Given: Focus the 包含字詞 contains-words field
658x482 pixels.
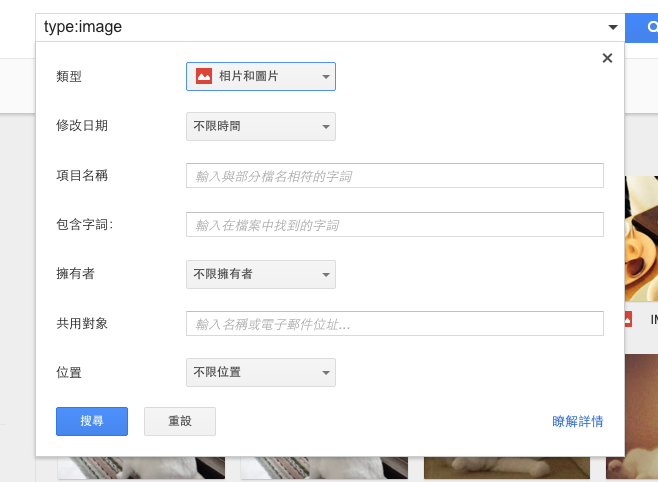Looking at the screenshot, I should pos(395,225).
